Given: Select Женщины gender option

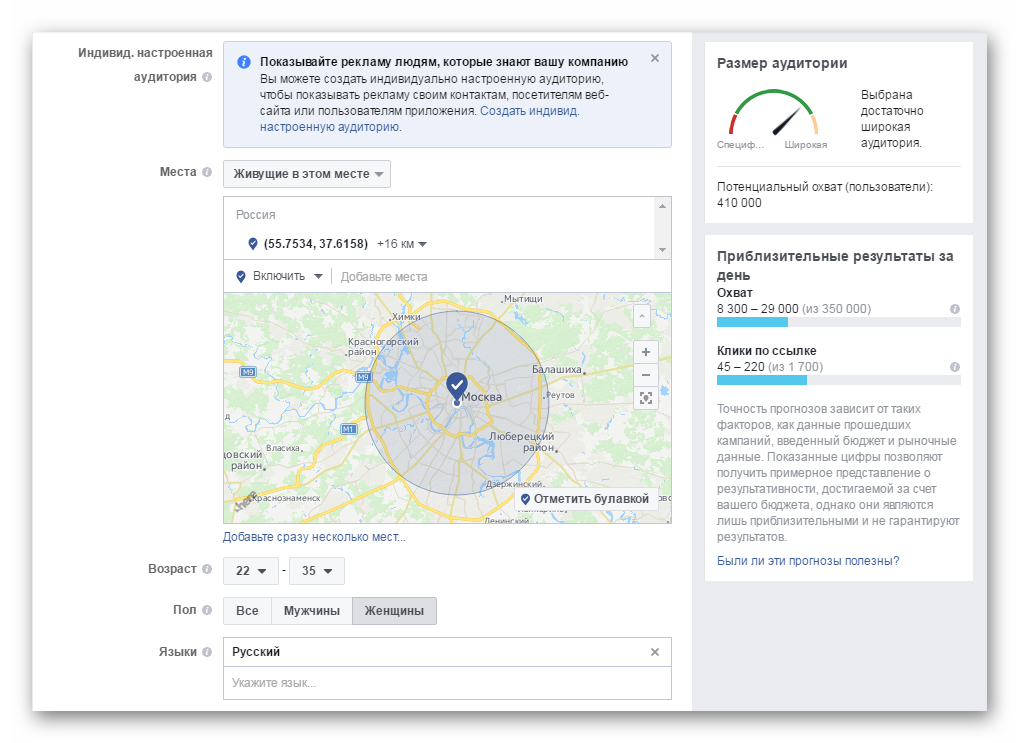Looking at the screenshot, I should point(394,611).
